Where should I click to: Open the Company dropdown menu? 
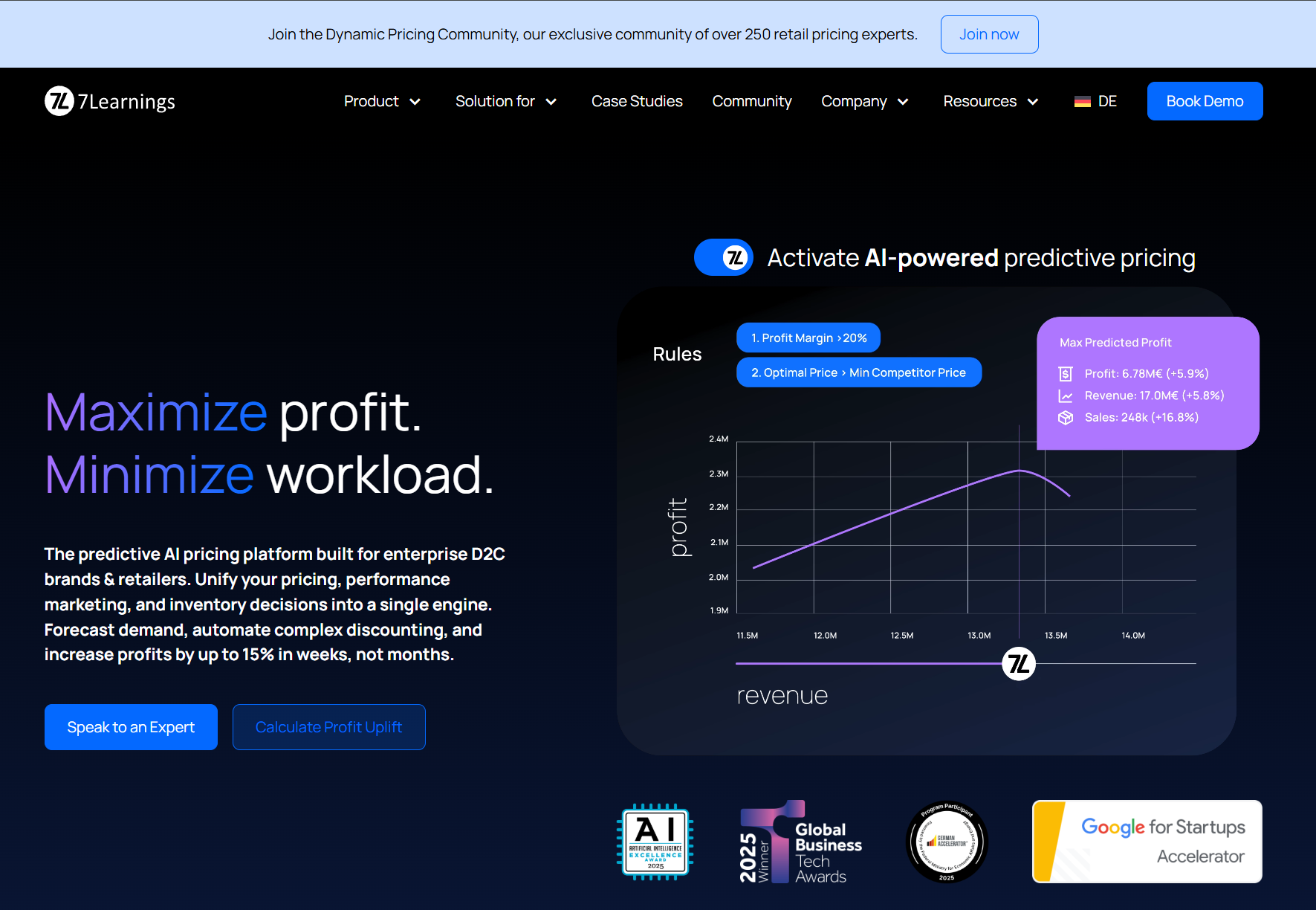click(865, 101)
